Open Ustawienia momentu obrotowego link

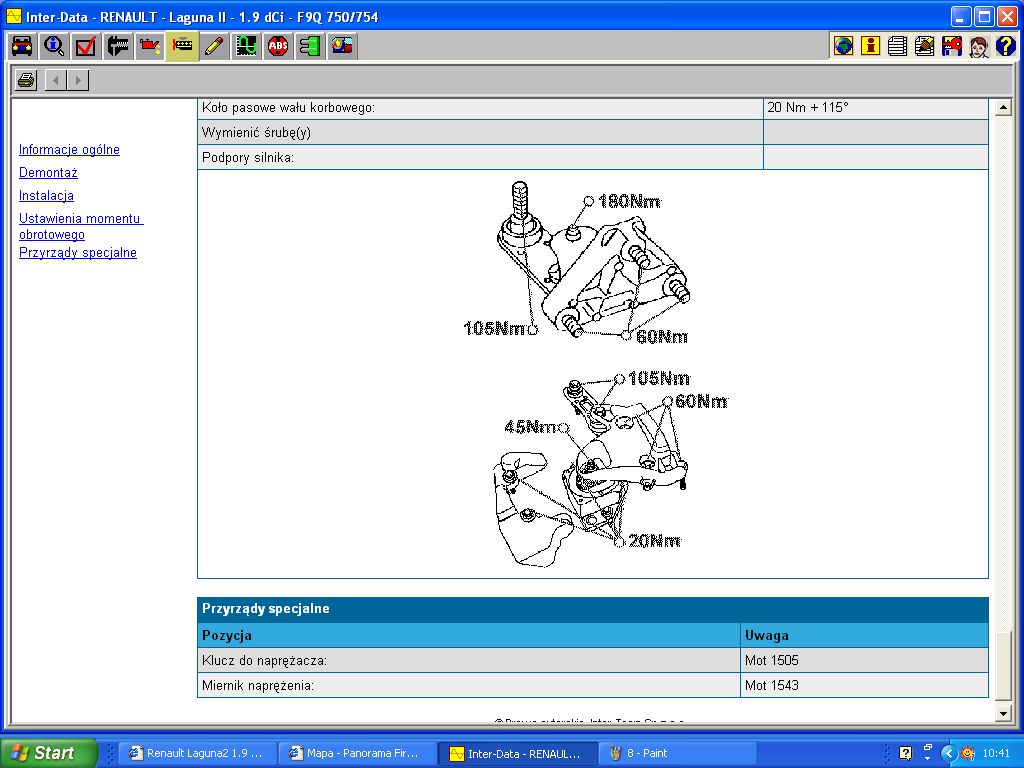[81, 226]
